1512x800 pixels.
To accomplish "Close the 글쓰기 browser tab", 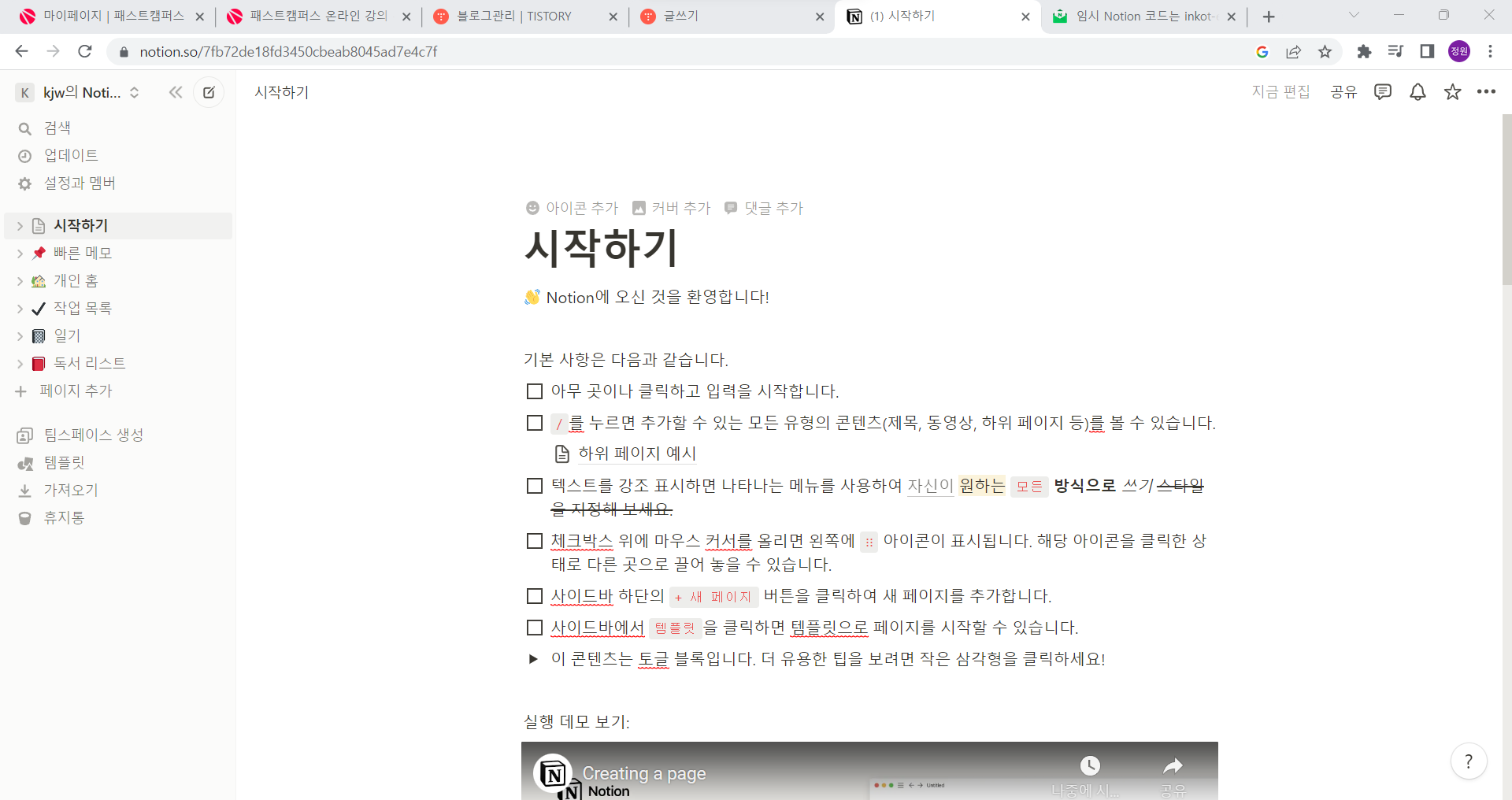I will coord(819,17).
